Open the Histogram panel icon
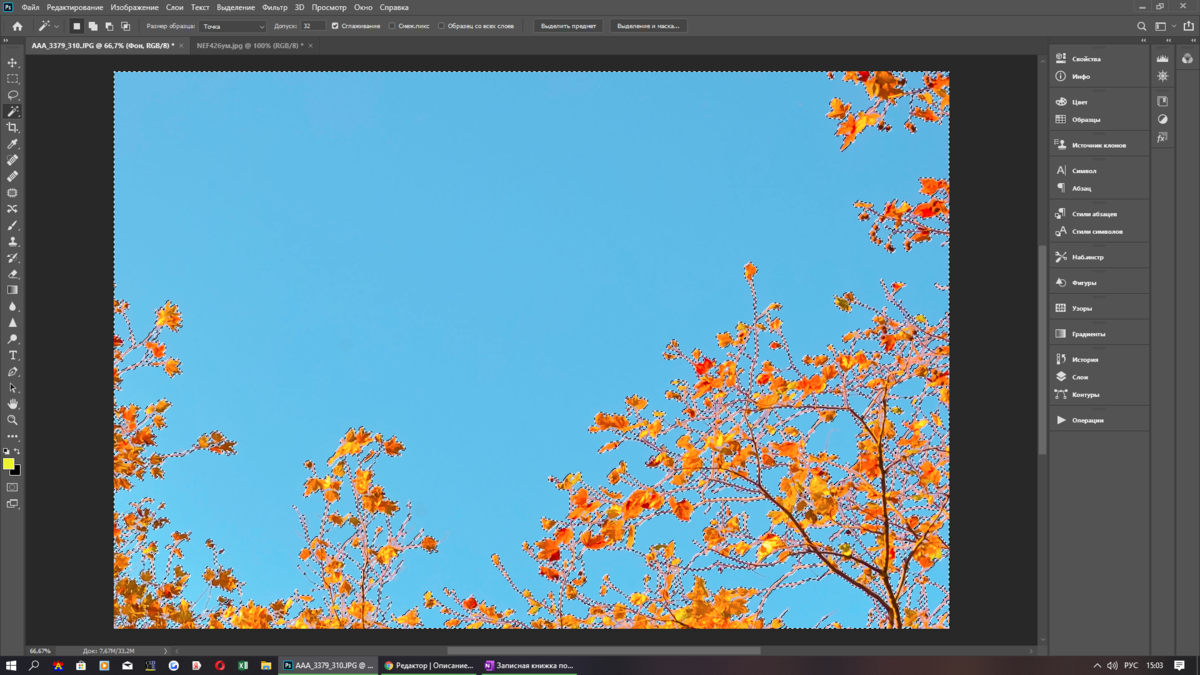 point(1162,59)
